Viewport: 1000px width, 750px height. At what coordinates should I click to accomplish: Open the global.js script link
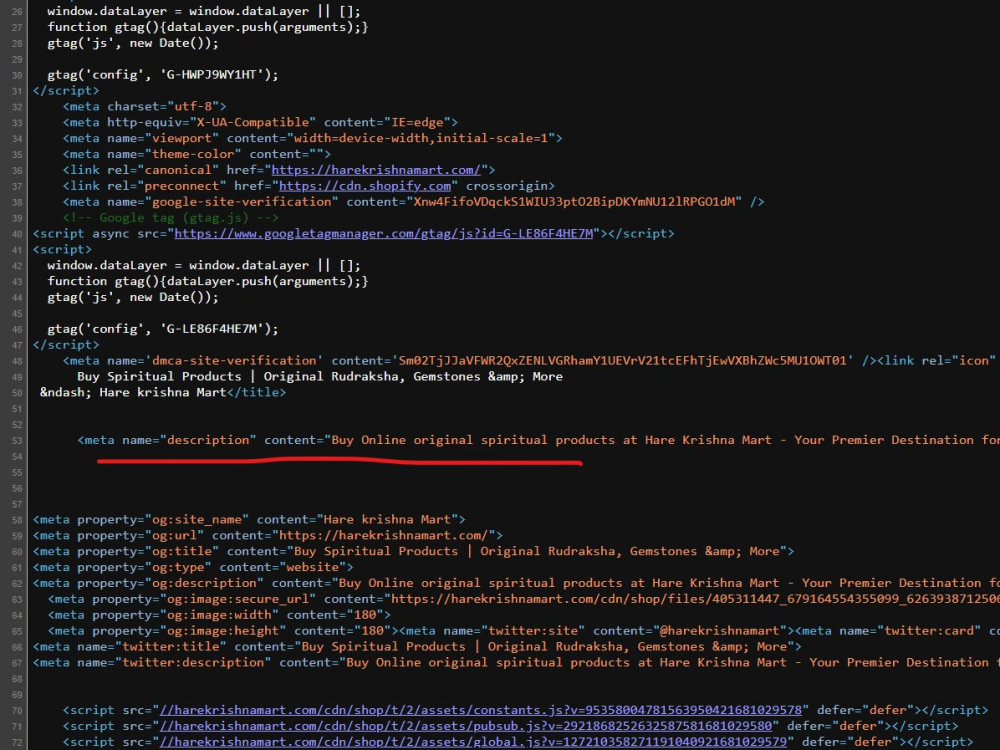pyautogui.click(x=473, y=742)
